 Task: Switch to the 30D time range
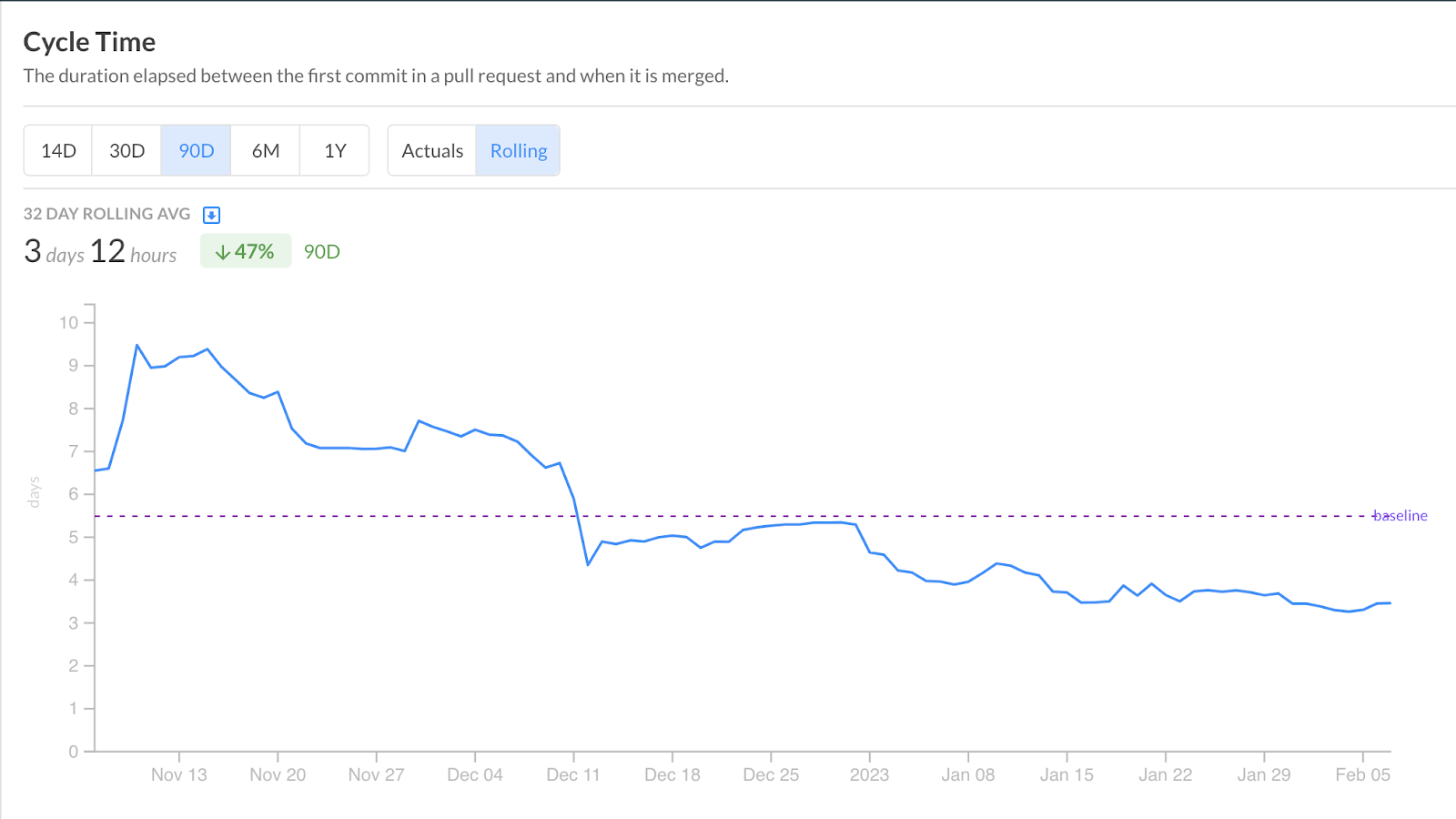[x=126, y=151]
